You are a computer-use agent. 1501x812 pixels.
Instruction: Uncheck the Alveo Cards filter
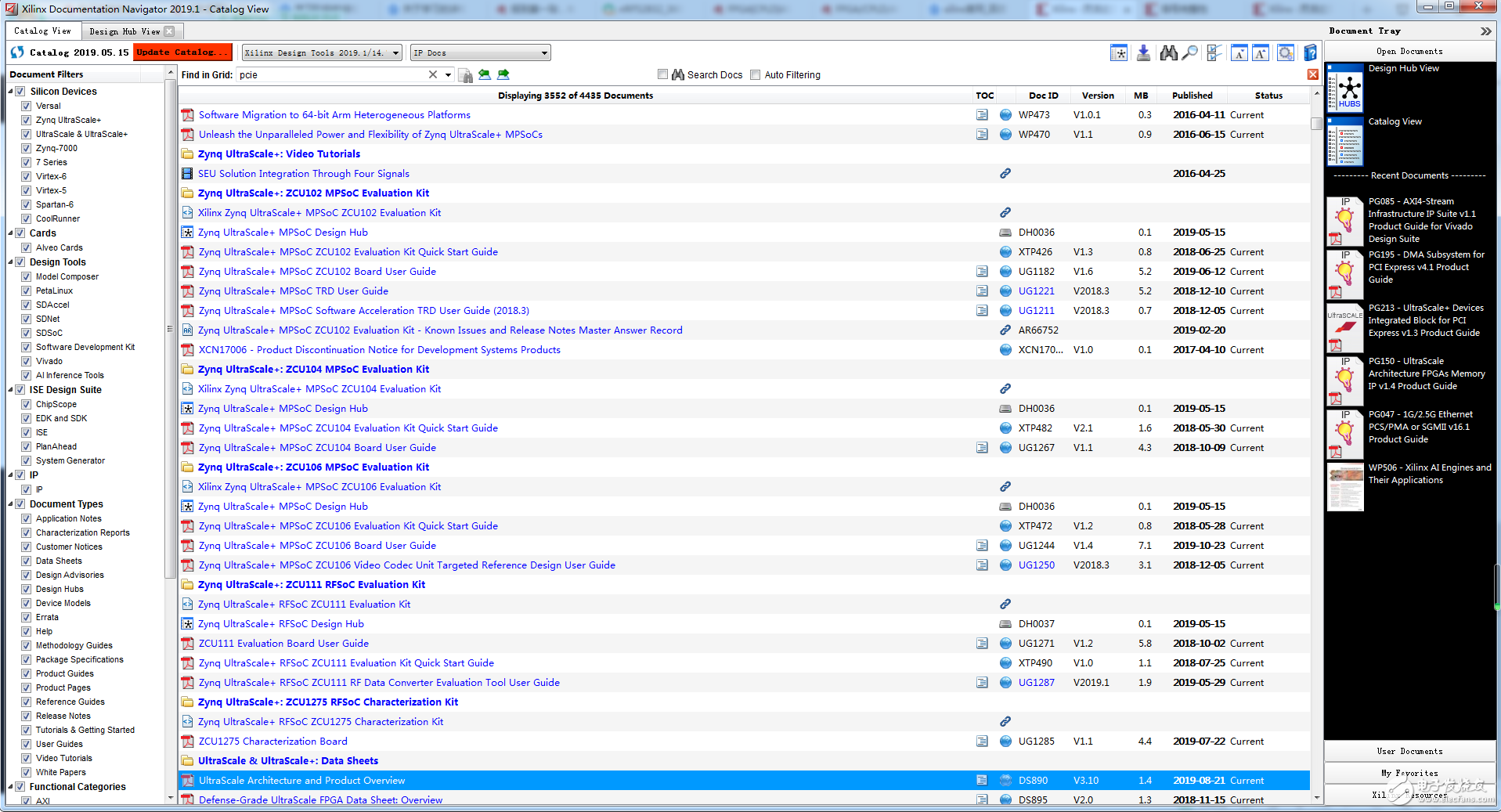tap(26, 247)
